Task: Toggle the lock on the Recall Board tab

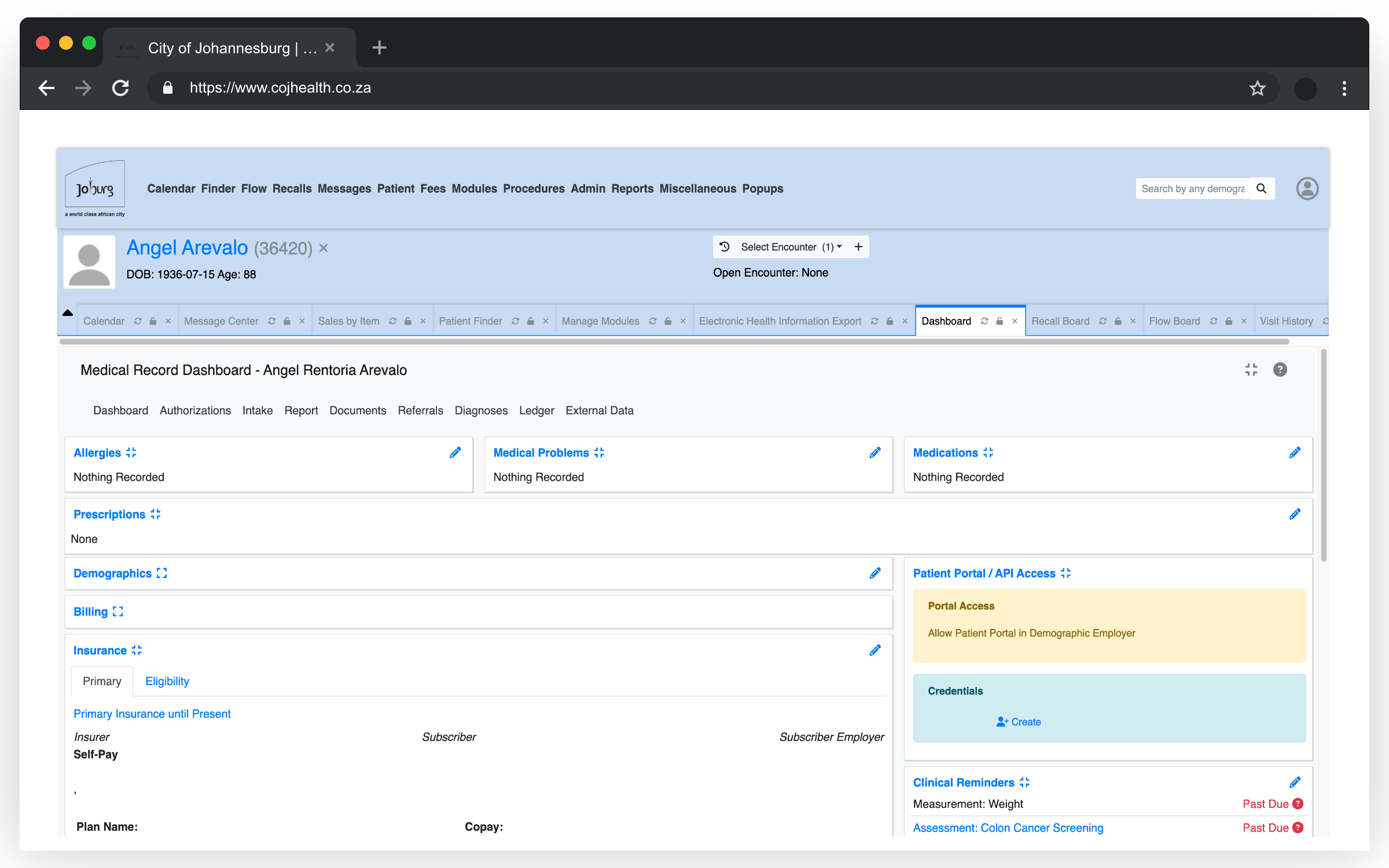Action: coord(1118,321)
